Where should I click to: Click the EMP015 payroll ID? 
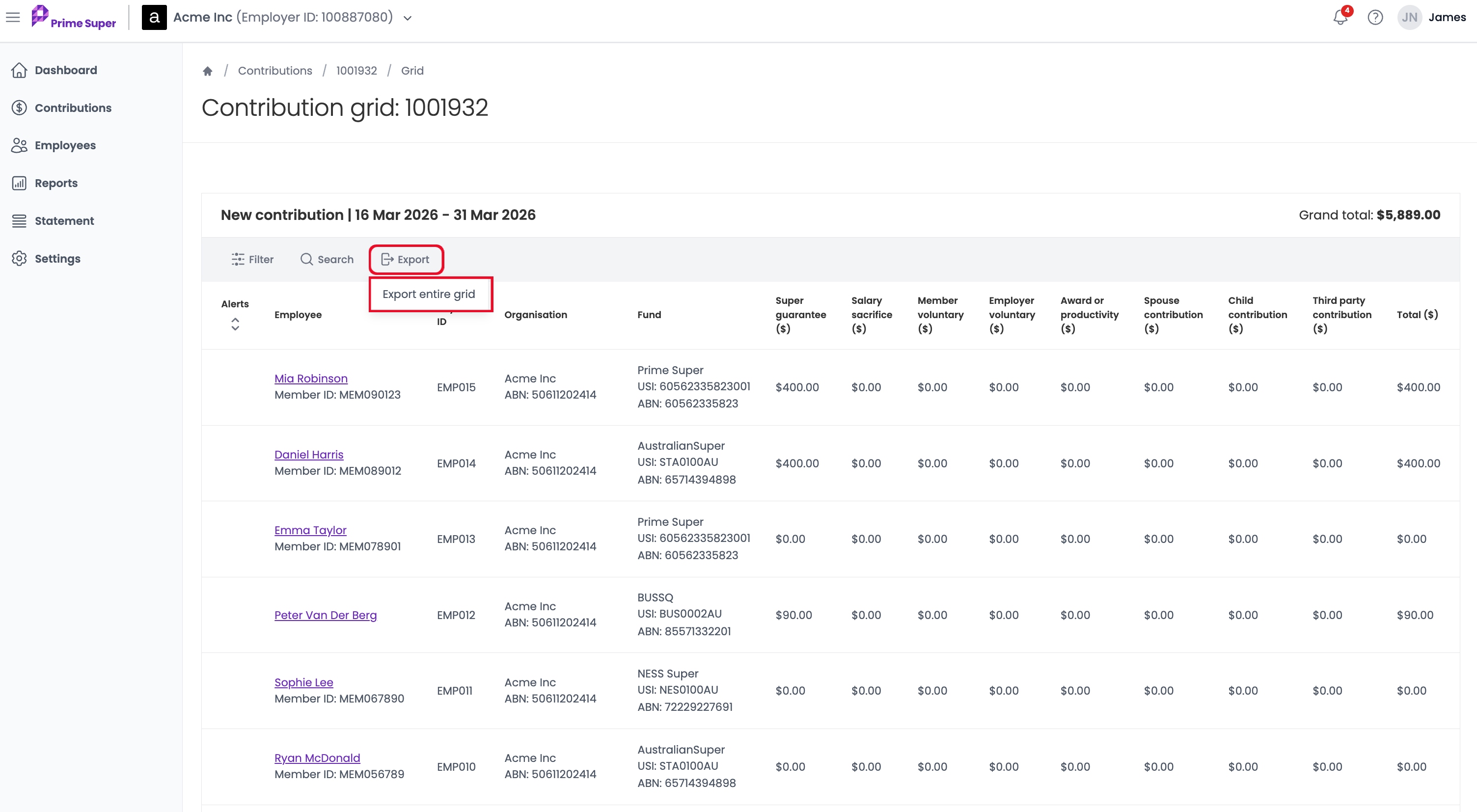tap(456, 388)
